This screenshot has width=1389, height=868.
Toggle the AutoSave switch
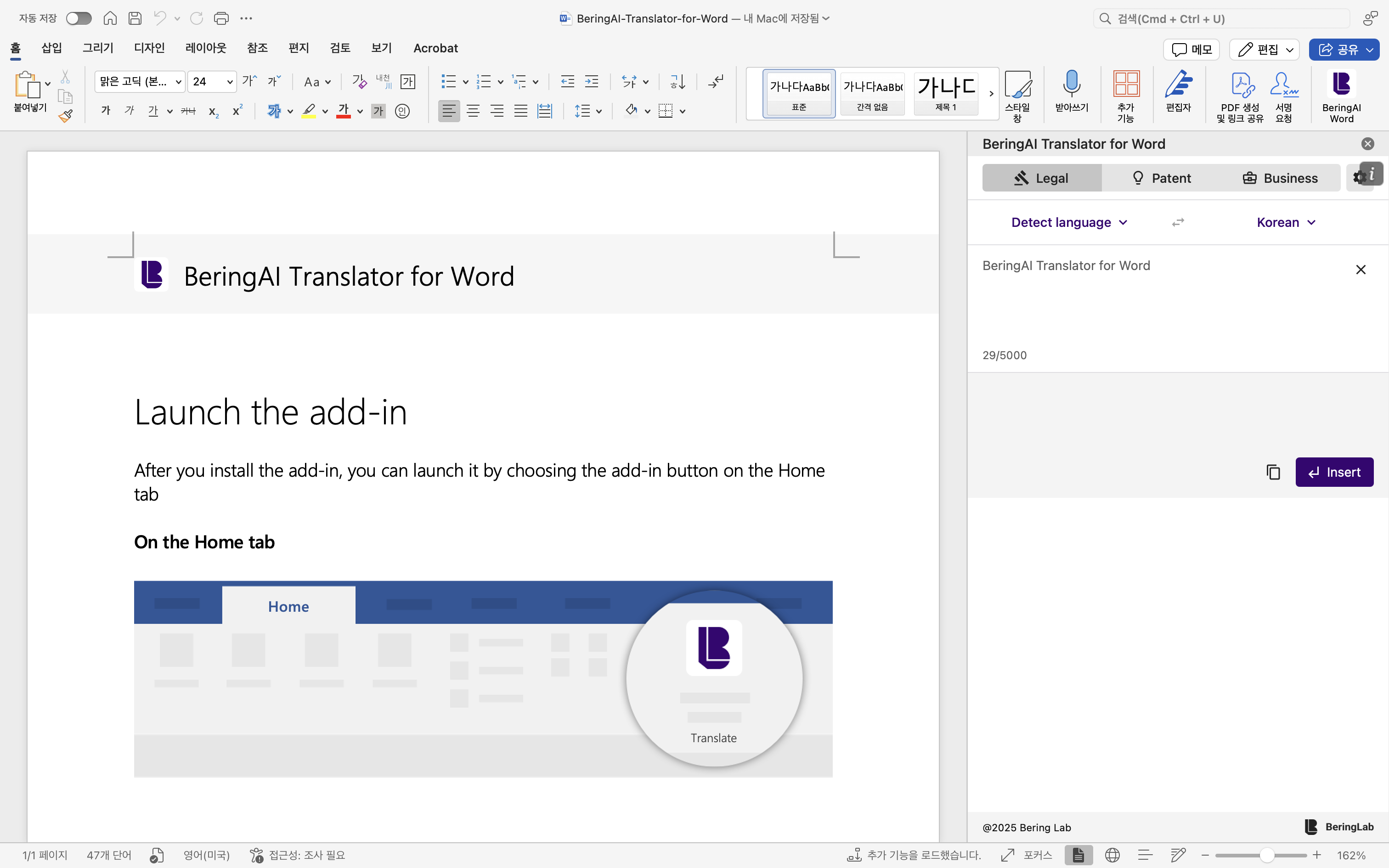point(79,18)
